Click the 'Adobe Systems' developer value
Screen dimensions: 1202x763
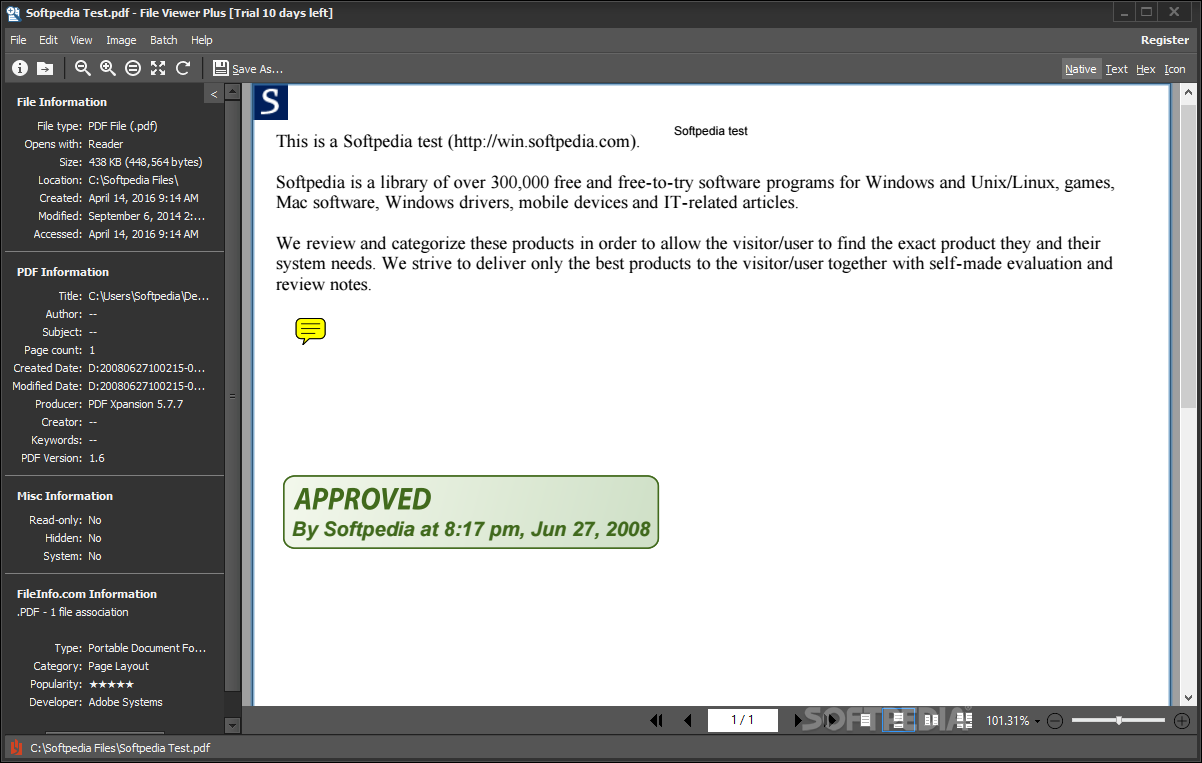coord(125,702)
